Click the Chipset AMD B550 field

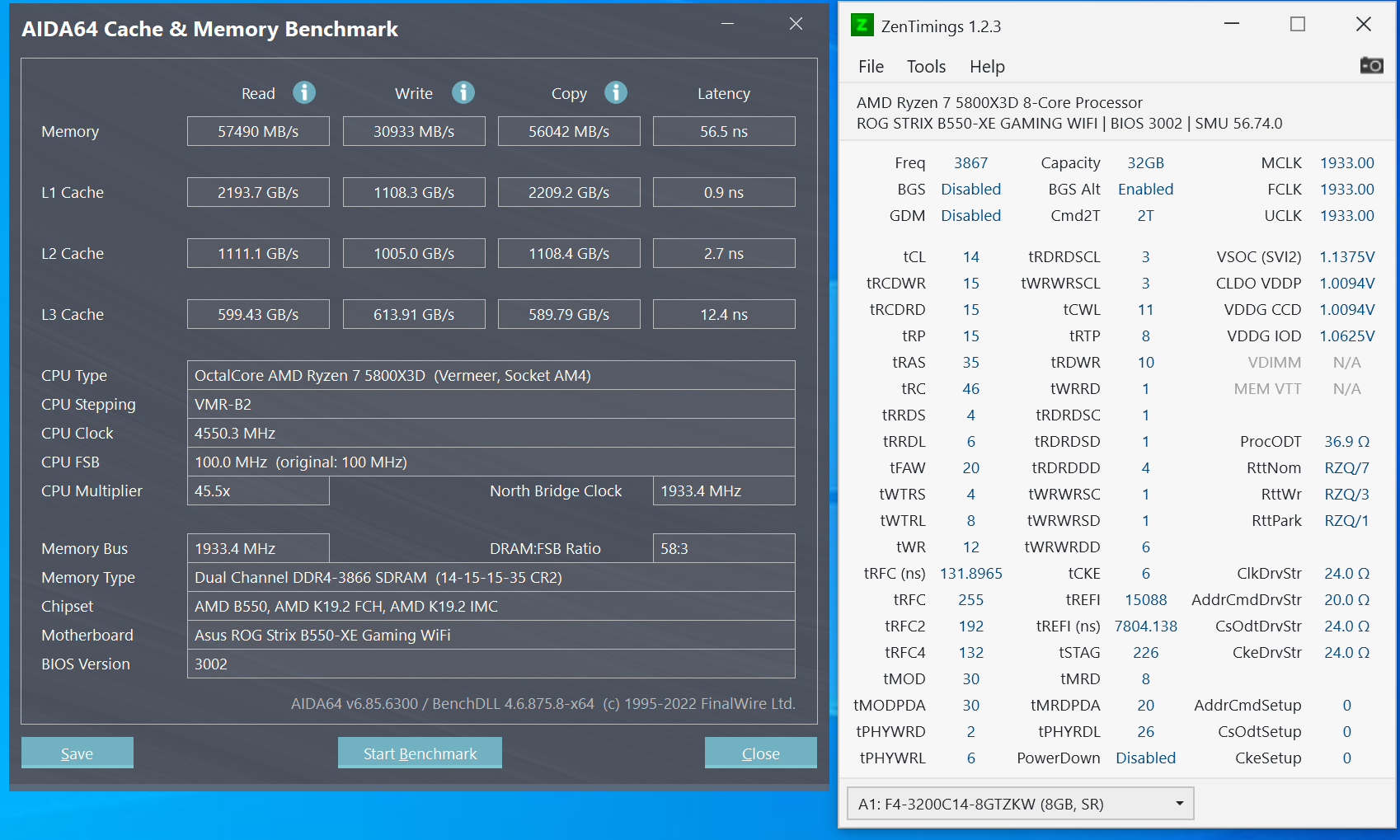pos(491,606)
